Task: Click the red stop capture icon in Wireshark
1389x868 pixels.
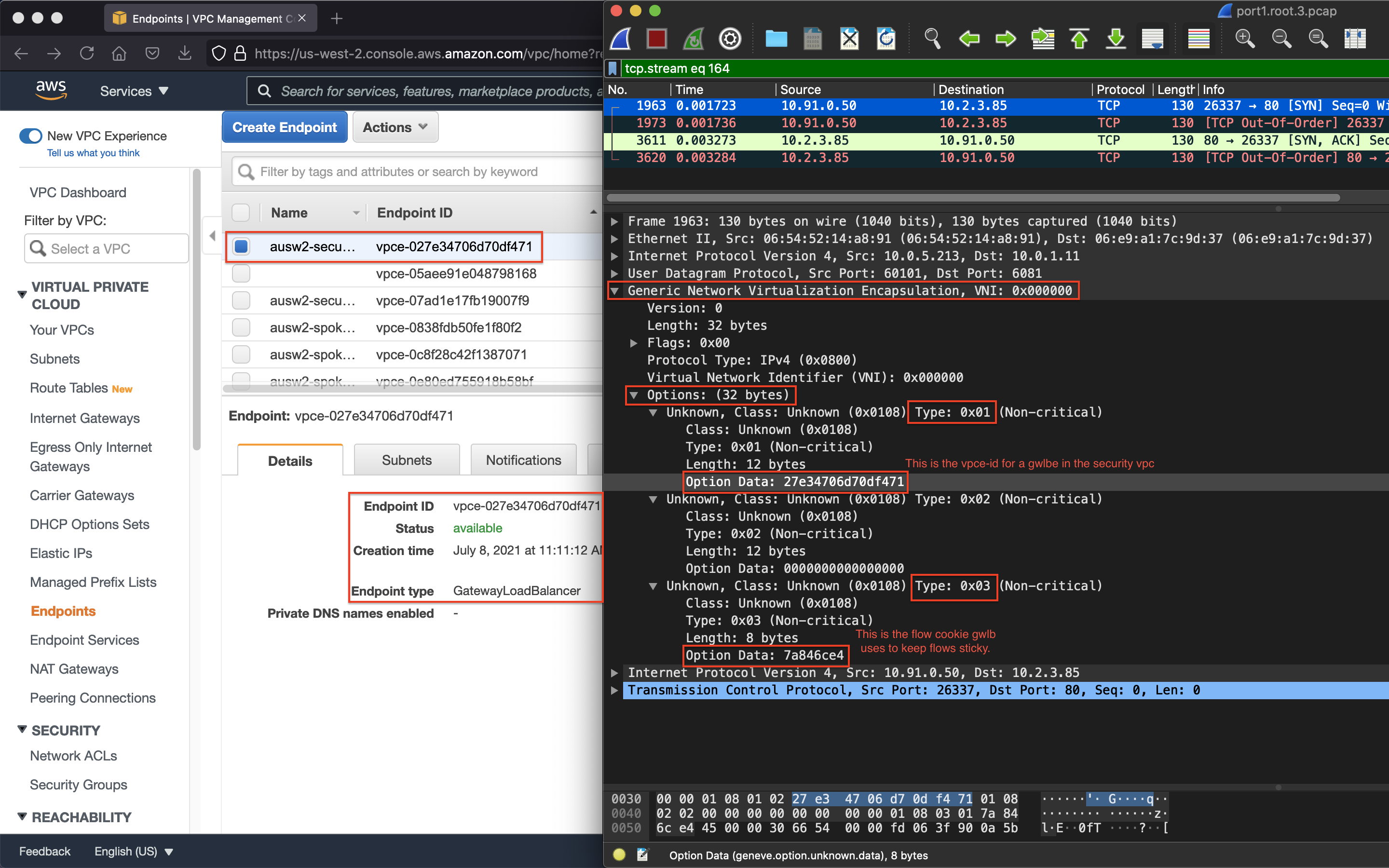Action: tap(656, 39)
